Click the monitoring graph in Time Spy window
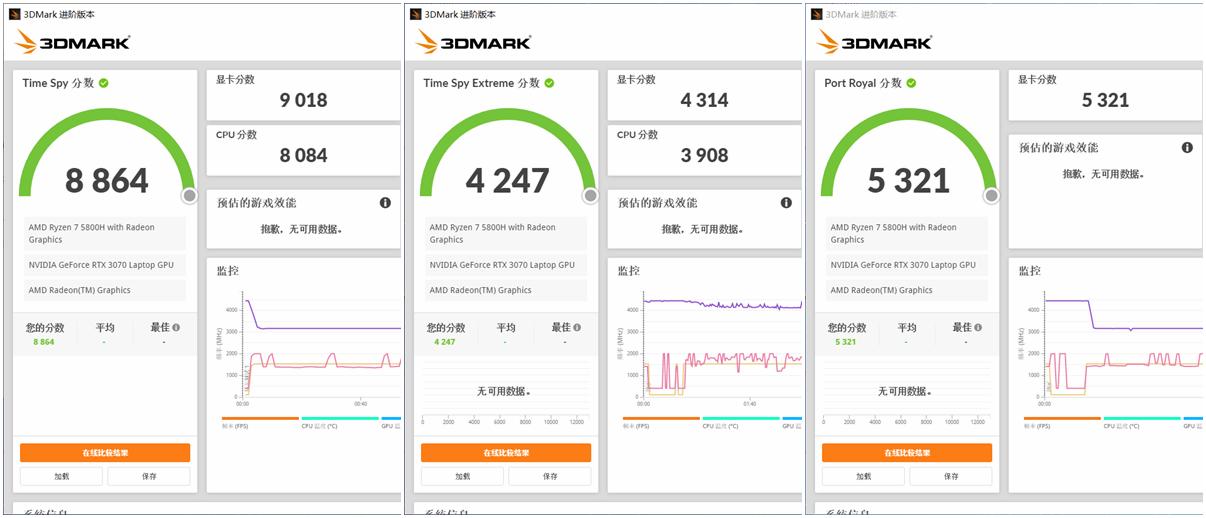 point(320,346)
